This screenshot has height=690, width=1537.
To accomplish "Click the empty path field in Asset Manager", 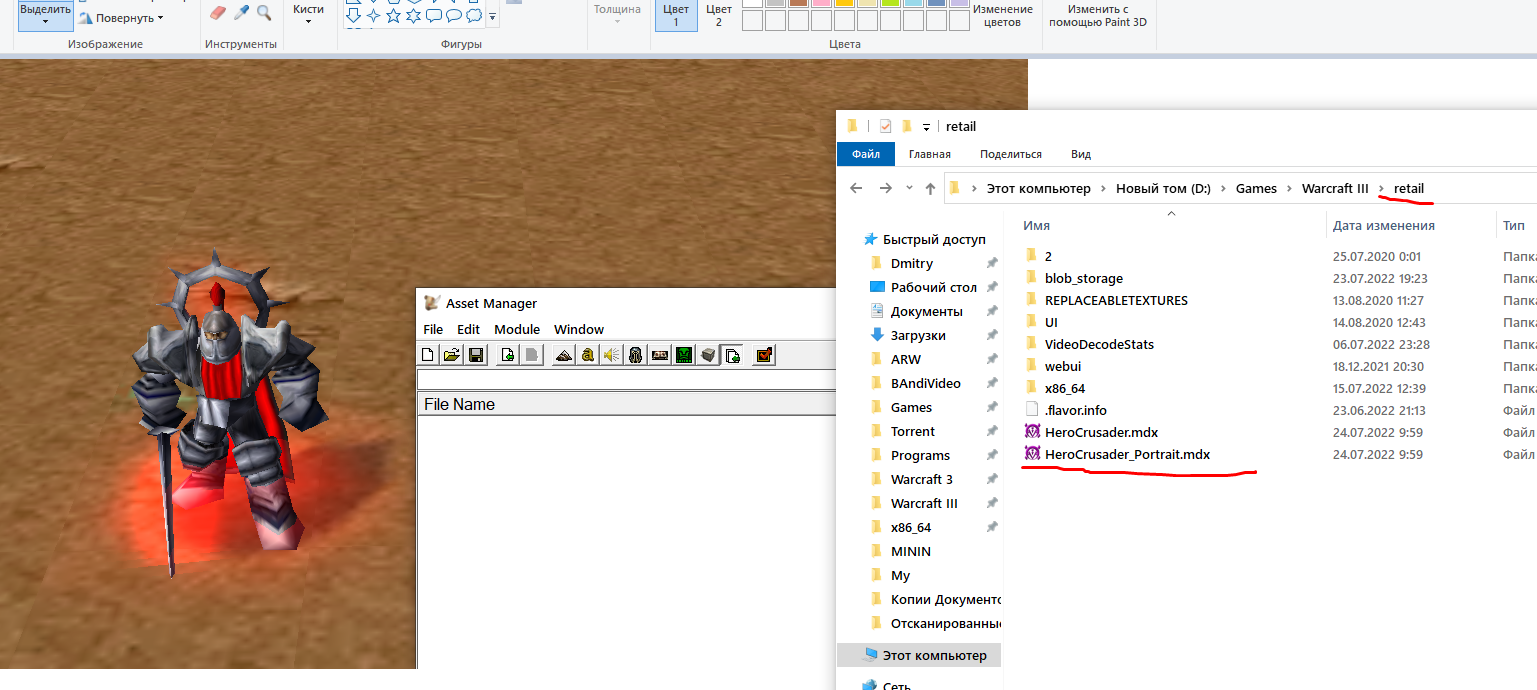I will 626,380.
